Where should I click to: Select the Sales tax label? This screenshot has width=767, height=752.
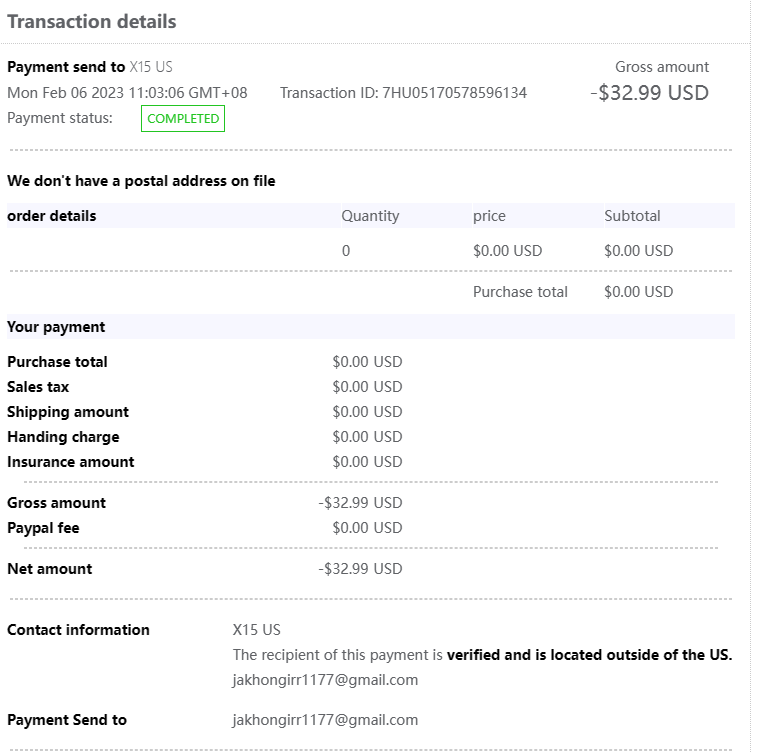point(38,387)
